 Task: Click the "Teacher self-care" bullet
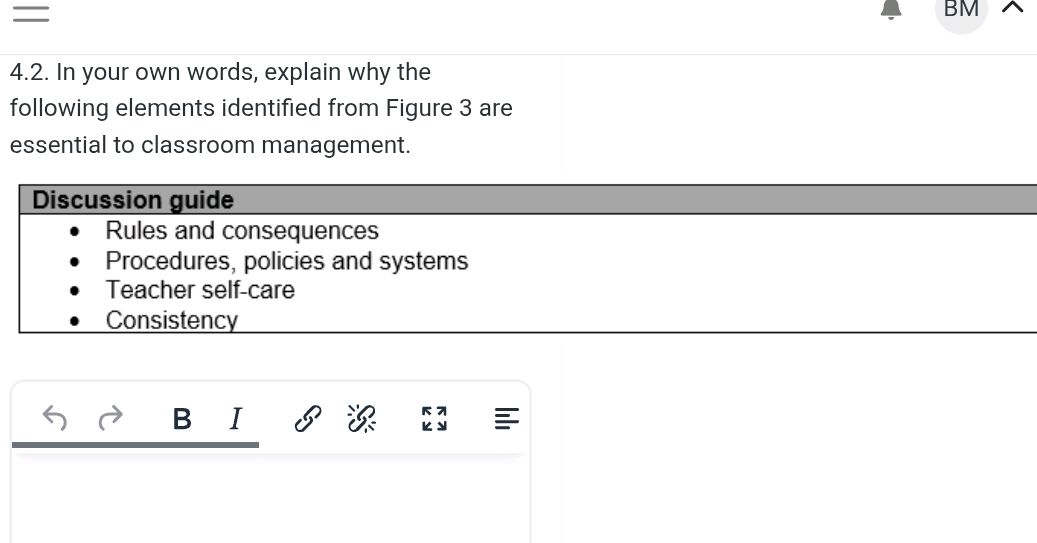(x=200, y=290)
